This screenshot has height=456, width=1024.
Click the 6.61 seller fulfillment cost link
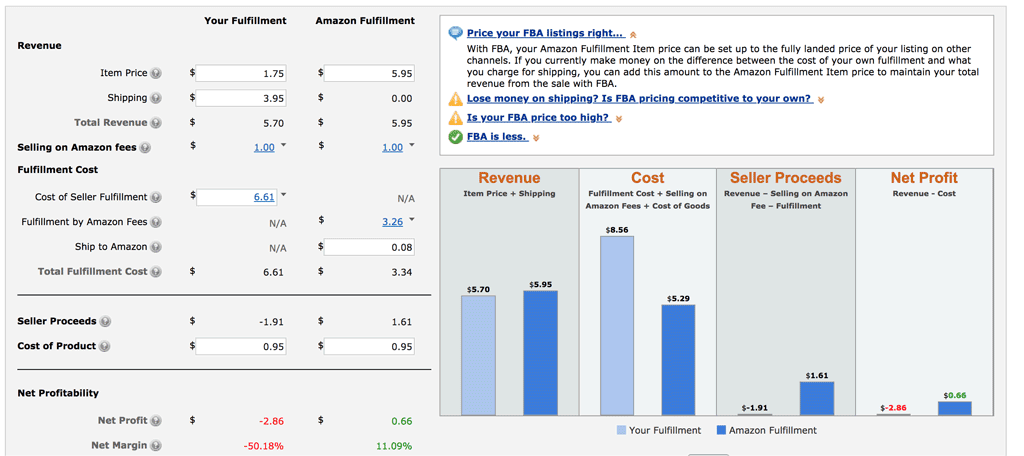tap(264, 197)
